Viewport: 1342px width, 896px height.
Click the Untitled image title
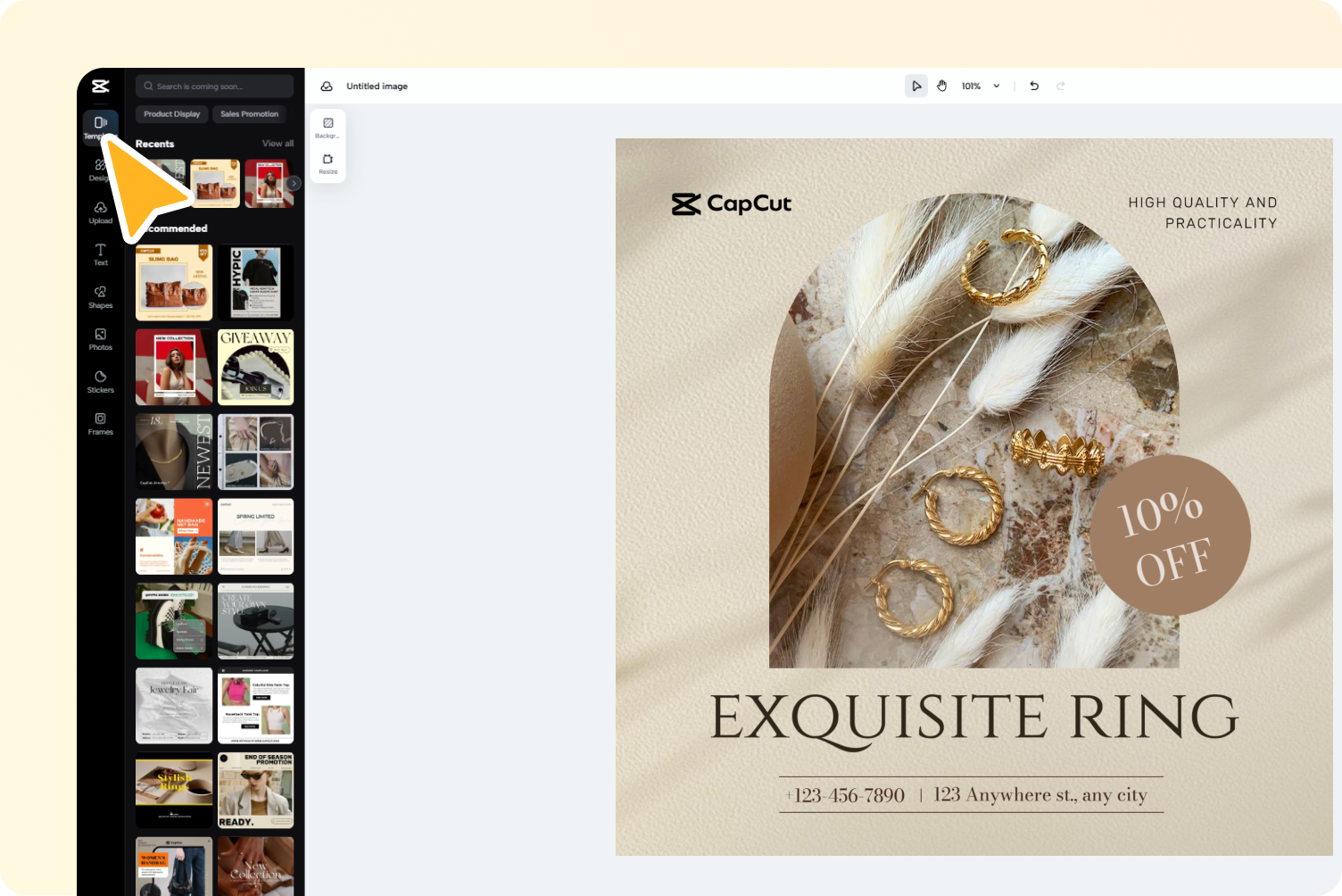coord(377,87)
